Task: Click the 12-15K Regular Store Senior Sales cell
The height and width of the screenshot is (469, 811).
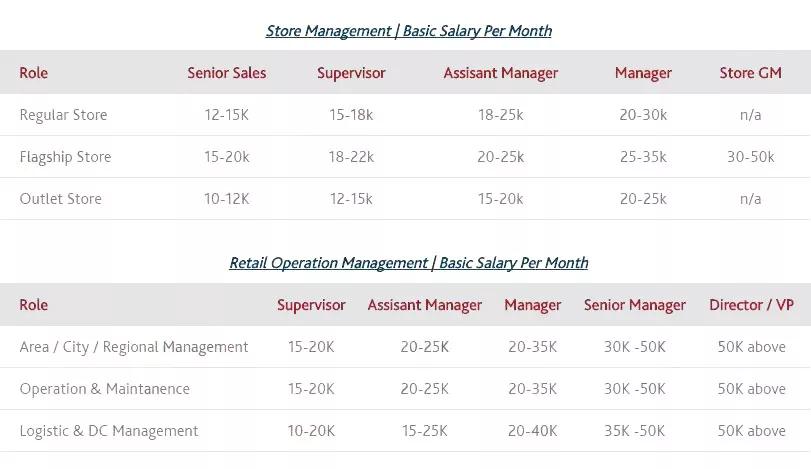Action: click(x=227, y=115)
